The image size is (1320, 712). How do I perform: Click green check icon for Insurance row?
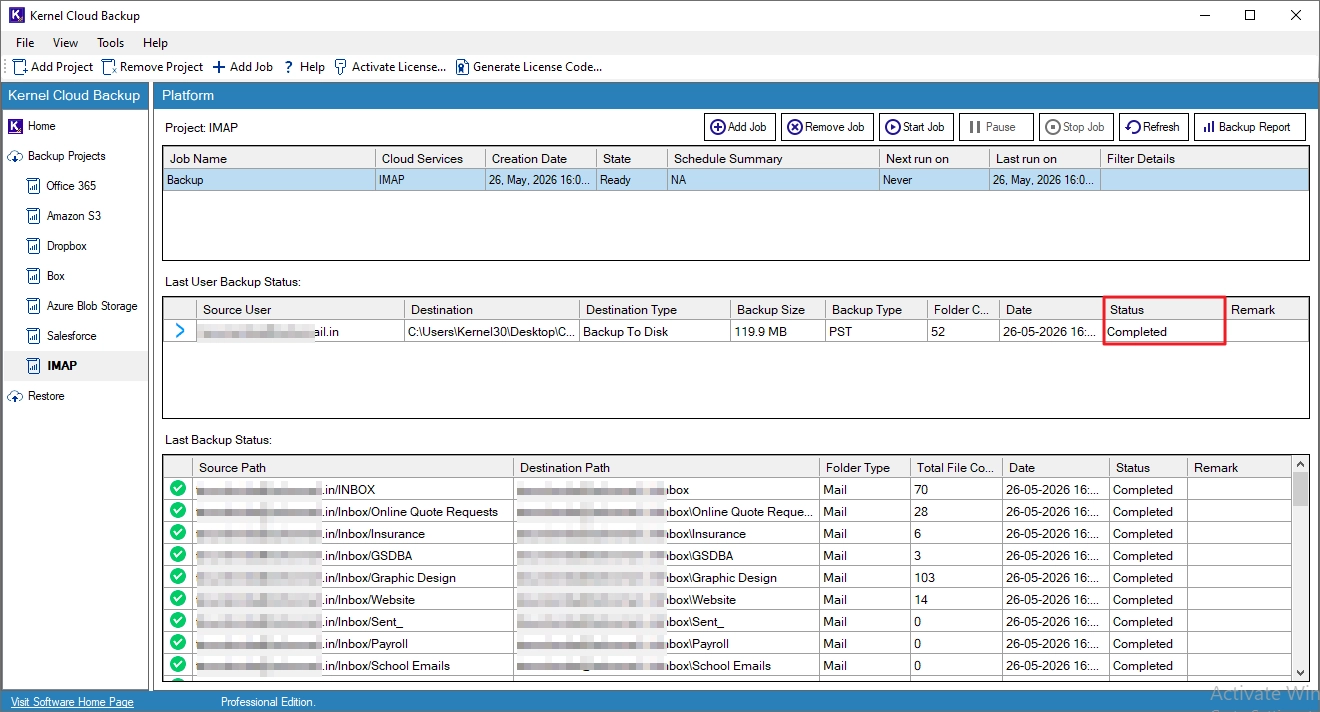[178, 533]
